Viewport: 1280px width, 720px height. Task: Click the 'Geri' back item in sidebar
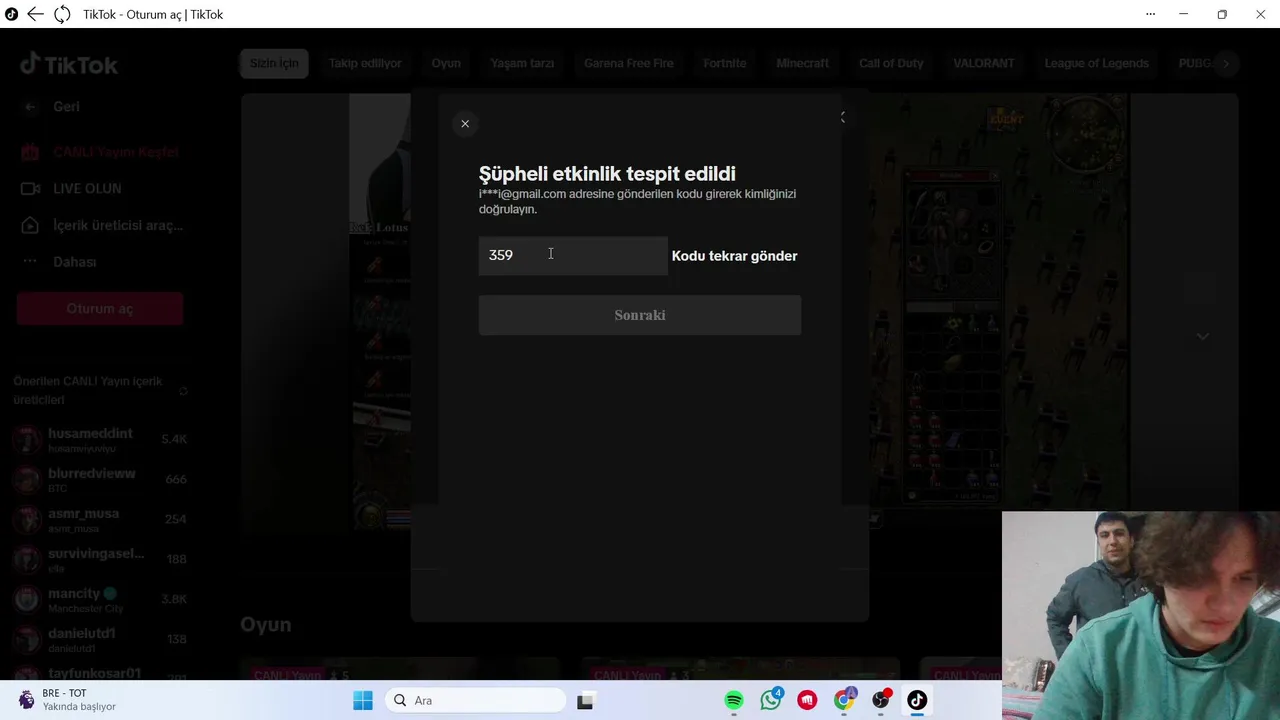pyautogui.click(x=66, y=107)
